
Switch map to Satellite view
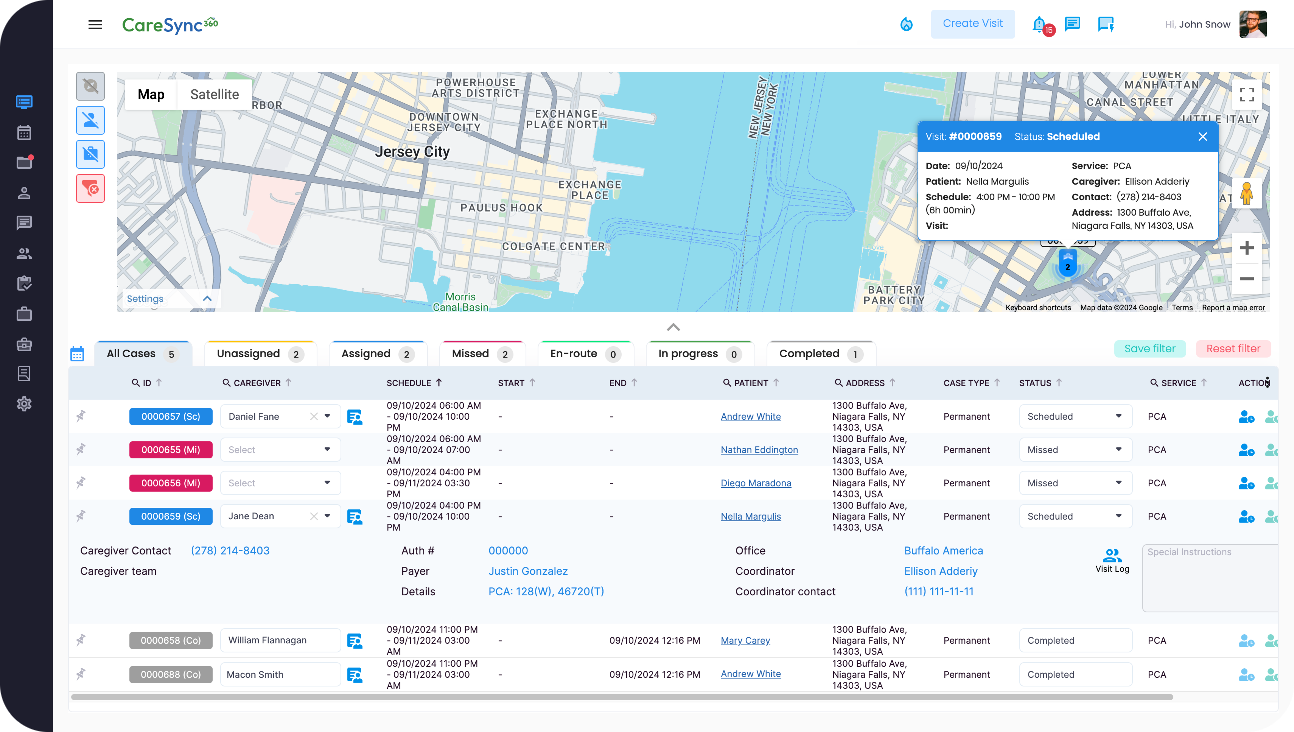[214, 95]
